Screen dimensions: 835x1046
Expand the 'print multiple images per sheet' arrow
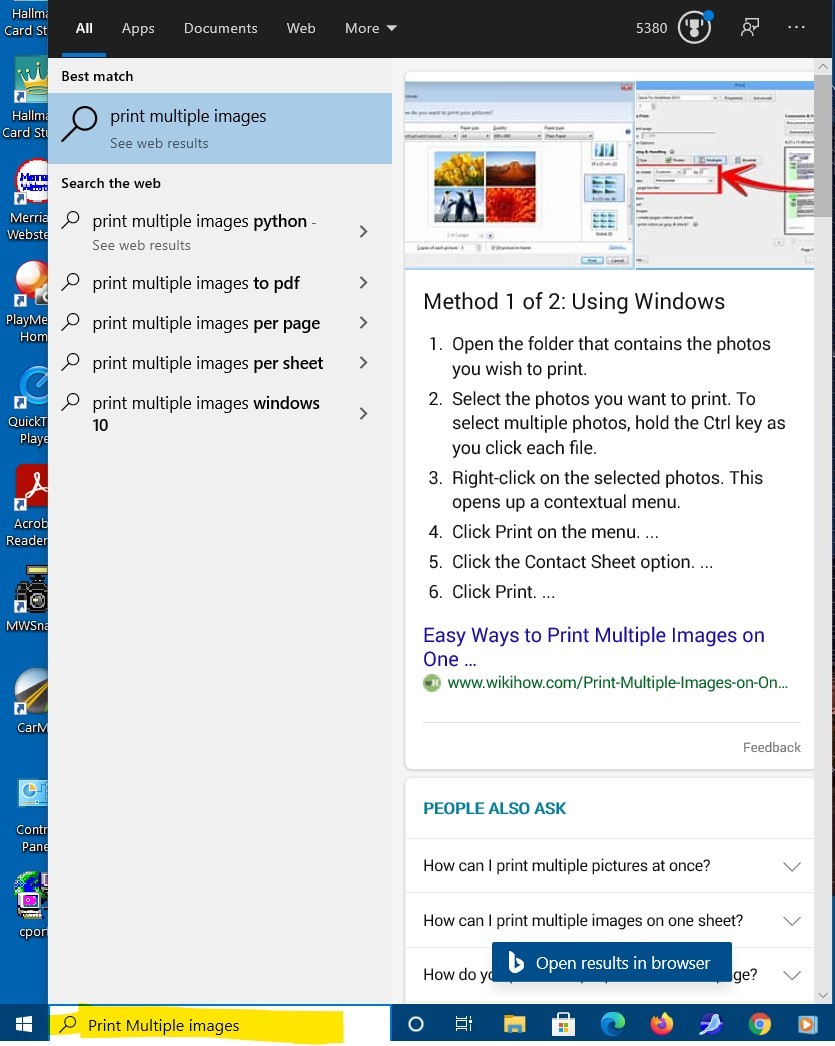pyautogui.click(x=363, y=363)
